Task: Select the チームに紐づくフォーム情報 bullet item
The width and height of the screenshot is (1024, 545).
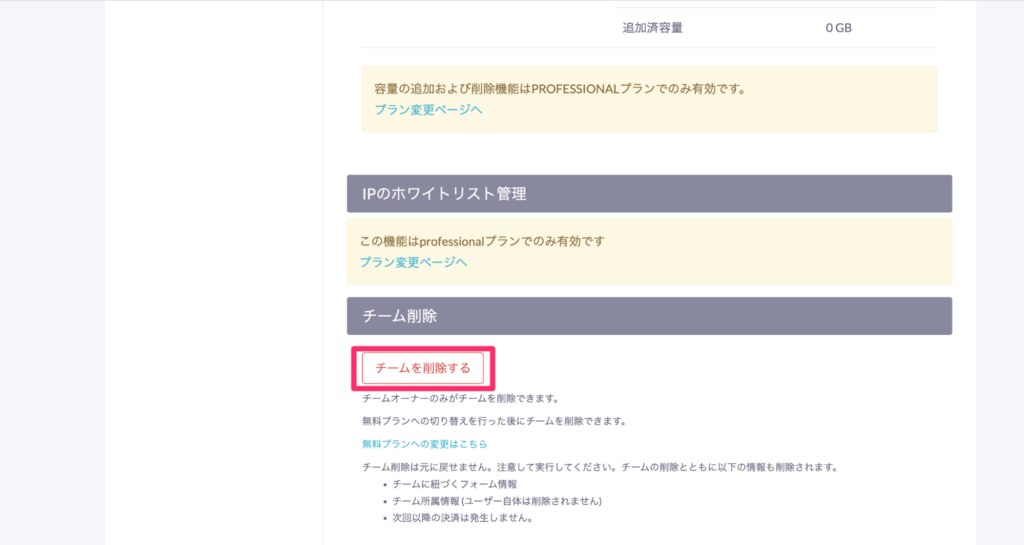Action: coord(455,484)
